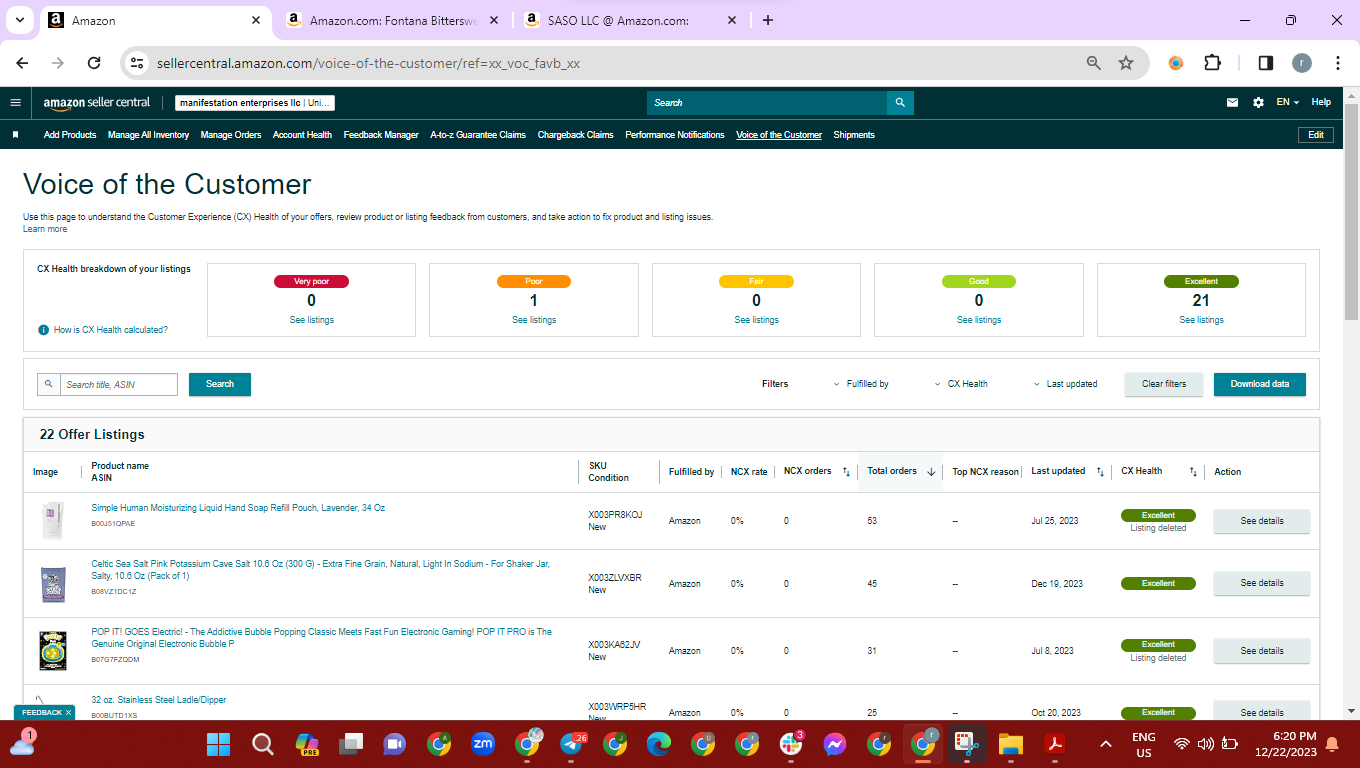1360x768 pixels.
Task: Open the Chrome profile avatar
Action: pos(1301,63)
